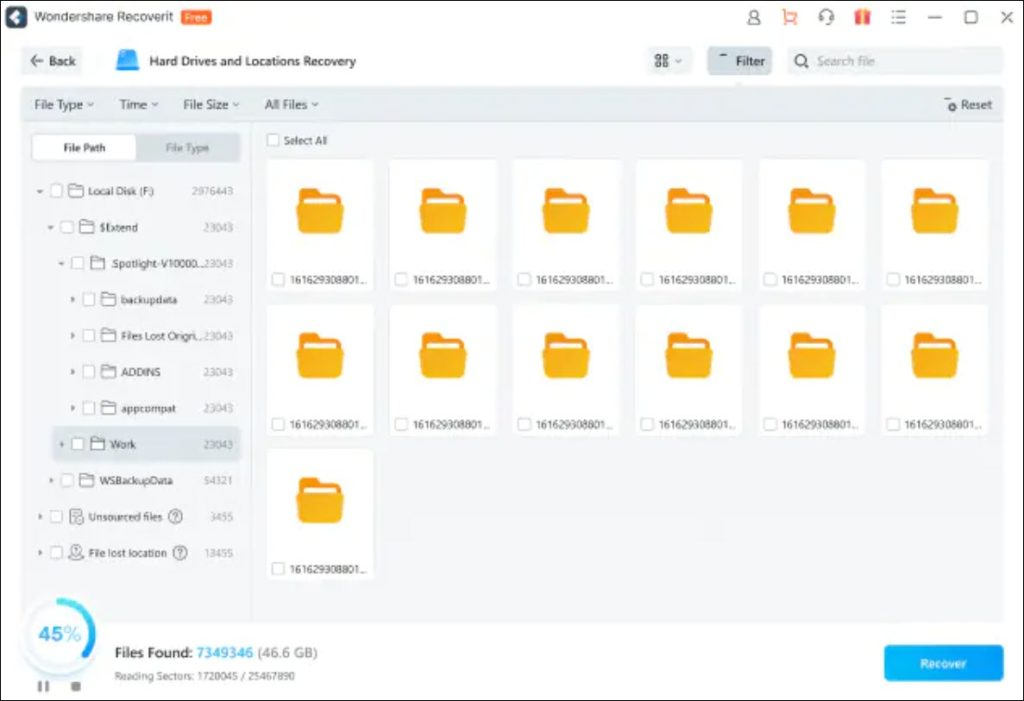Click the Reading Sectors status text
1024x701 pixels.
204,676
